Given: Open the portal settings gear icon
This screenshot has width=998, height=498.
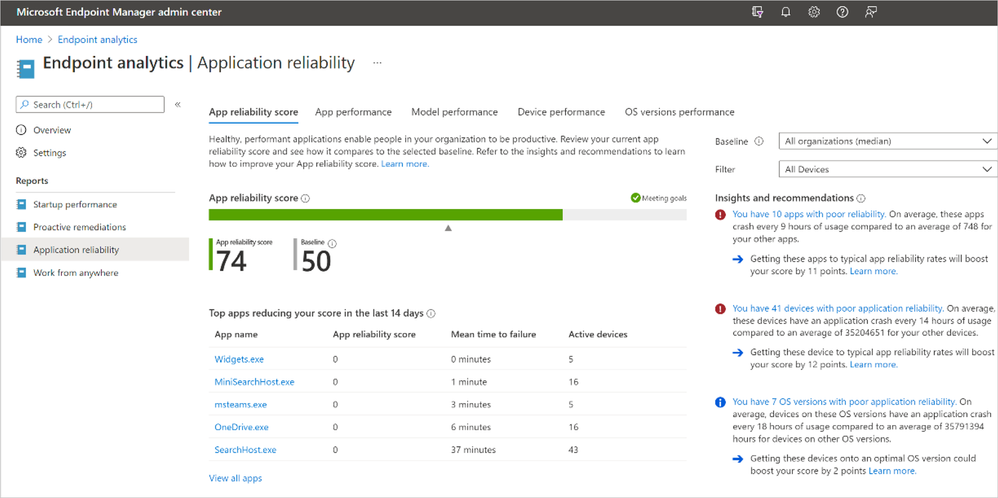Looking at the screenshot, I should (814, 12).
